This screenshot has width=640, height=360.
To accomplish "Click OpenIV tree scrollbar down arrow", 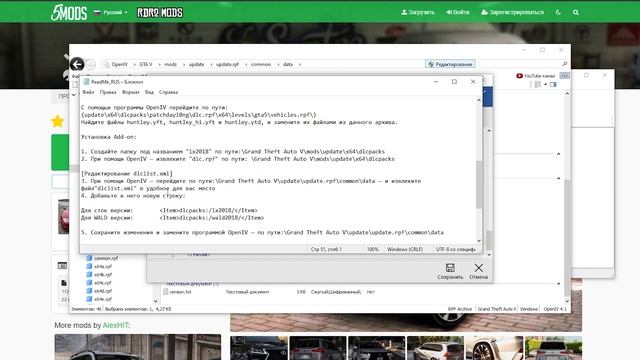I will 156,301.
